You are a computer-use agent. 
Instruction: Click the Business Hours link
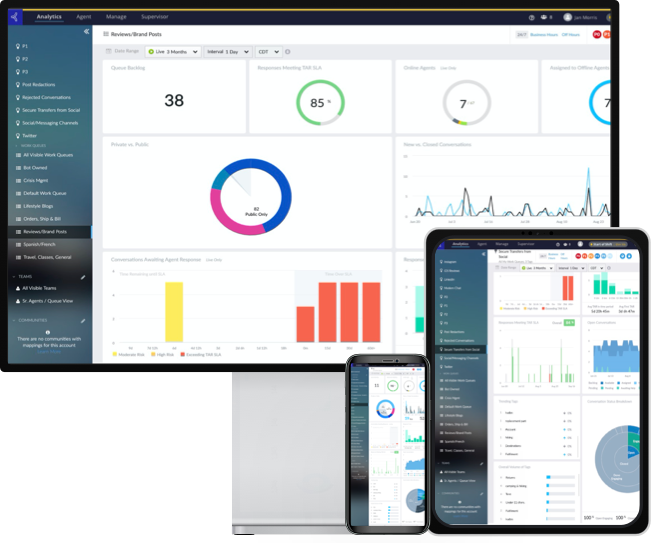[543, 34]
